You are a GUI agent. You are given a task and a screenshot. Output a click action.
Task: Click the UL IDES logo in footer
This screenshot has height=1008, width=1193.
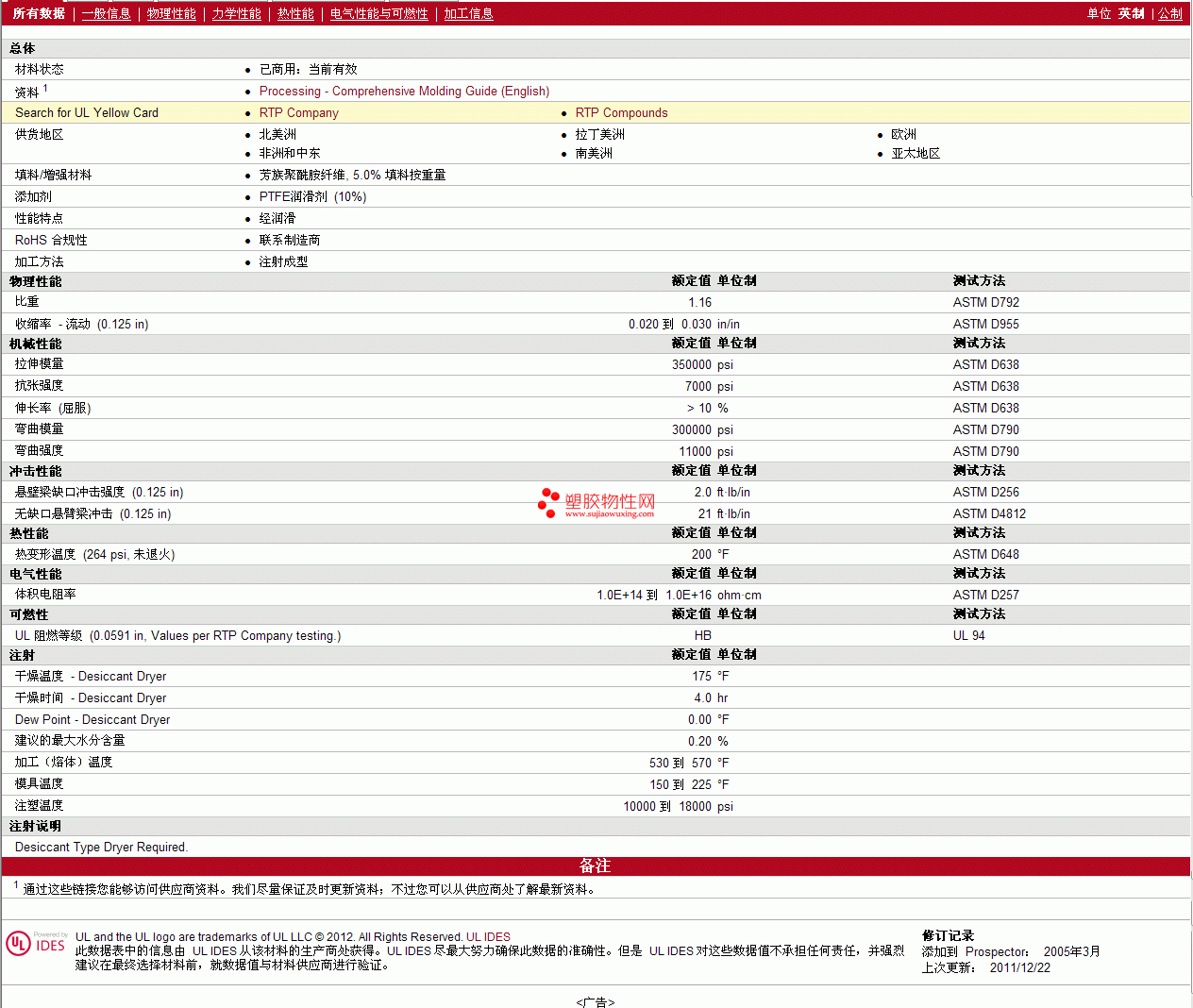click(36, 944)
